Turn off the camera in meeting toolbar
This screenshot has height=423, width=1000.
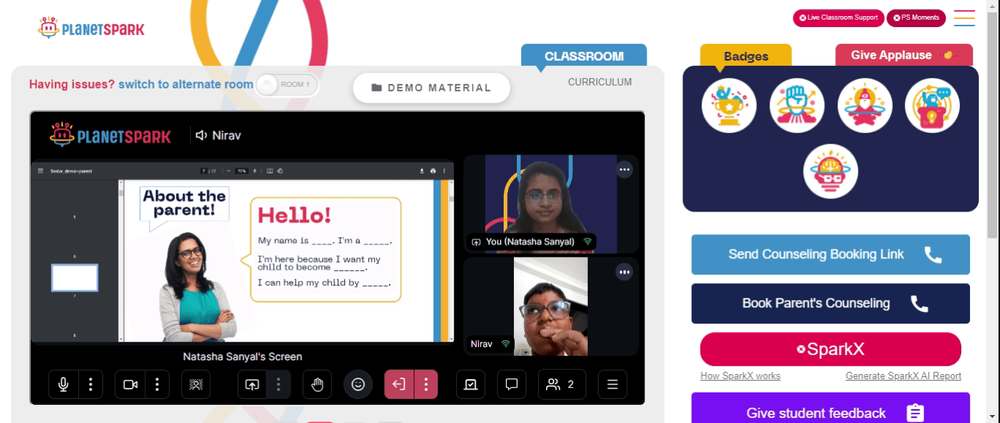click(130, 385)
